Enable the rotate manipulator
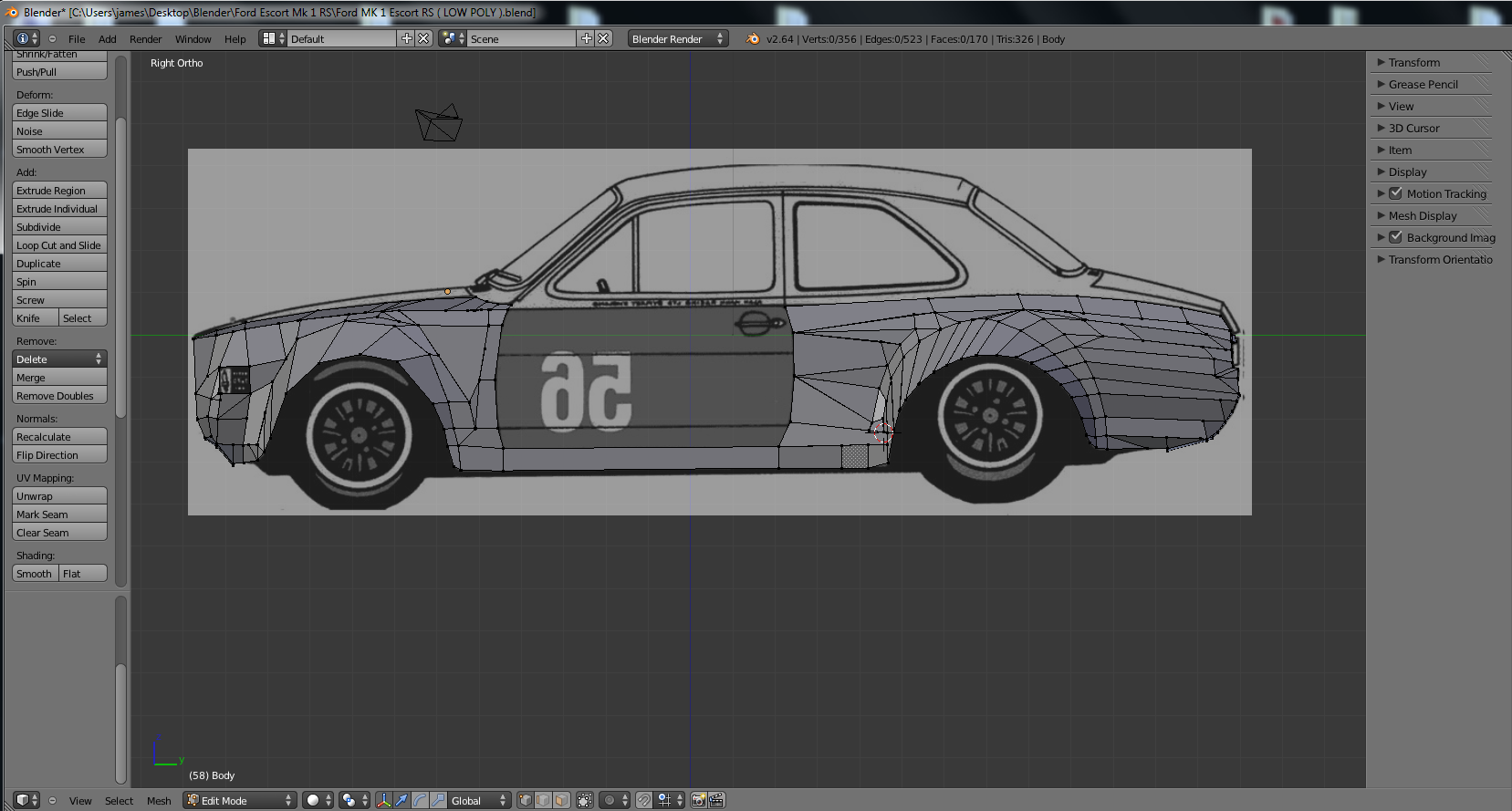The width and height of the screenshot is (1512, 811). 420,800
